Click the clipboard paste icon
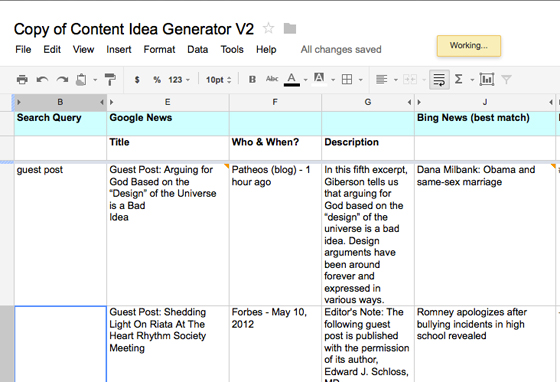 (81, 79)
